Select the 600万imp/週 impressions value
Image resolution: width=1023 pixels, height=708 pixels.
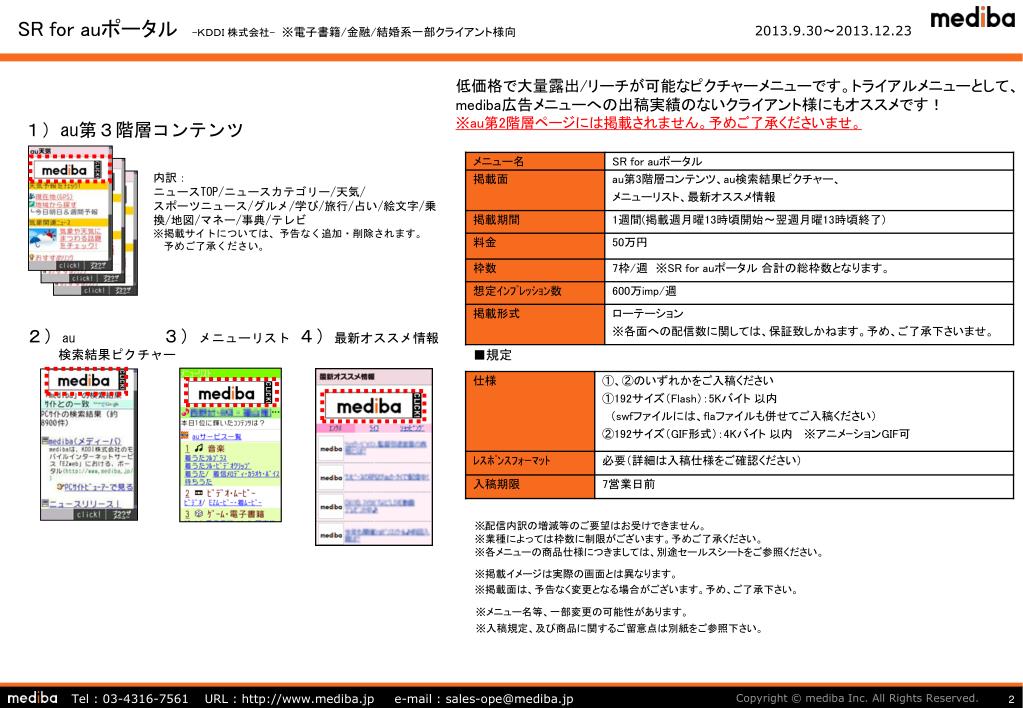(644, 291)
